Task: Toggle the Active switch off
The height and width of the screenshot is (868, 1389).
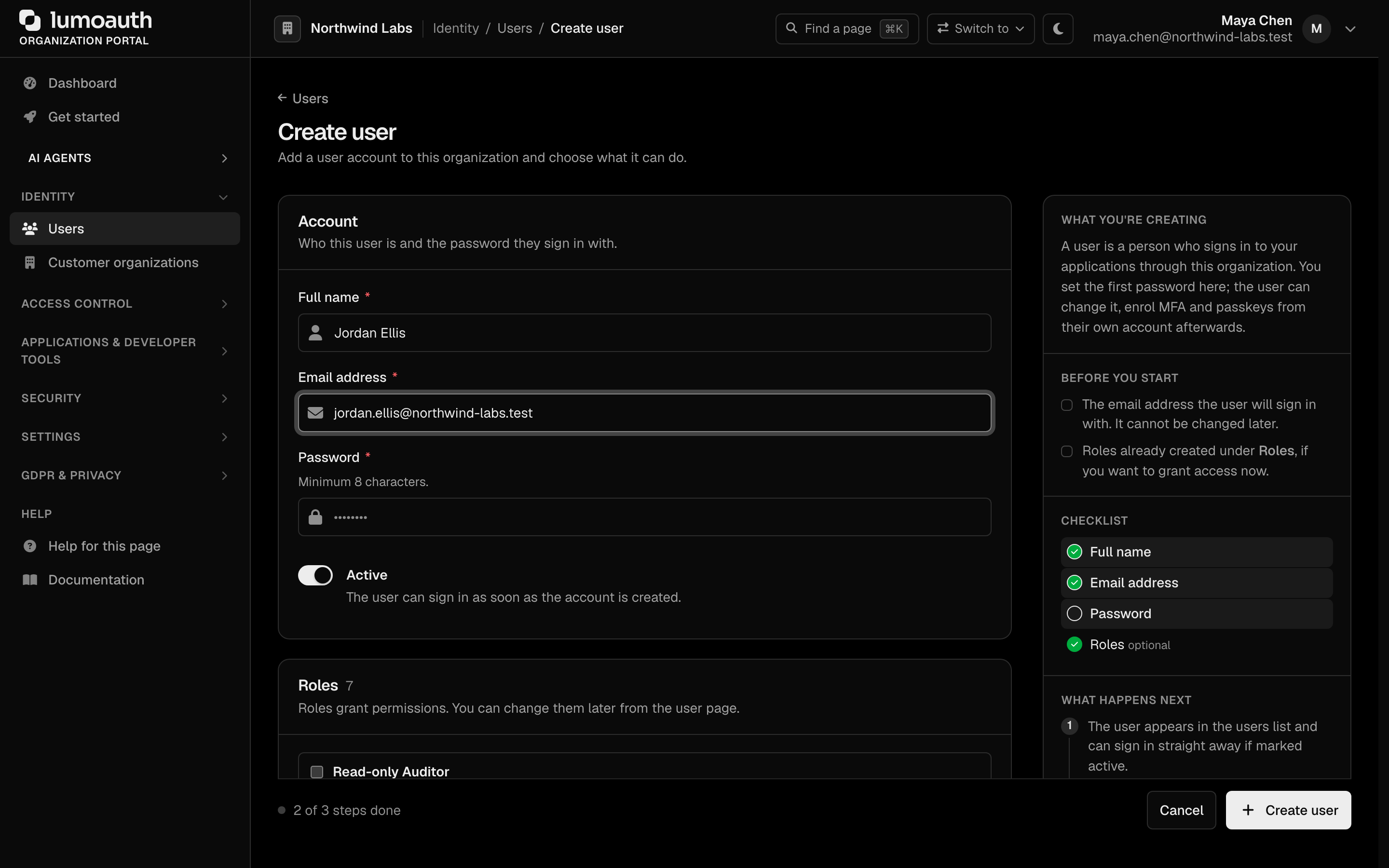Action: pyautogui.click(x=315, y=575)
